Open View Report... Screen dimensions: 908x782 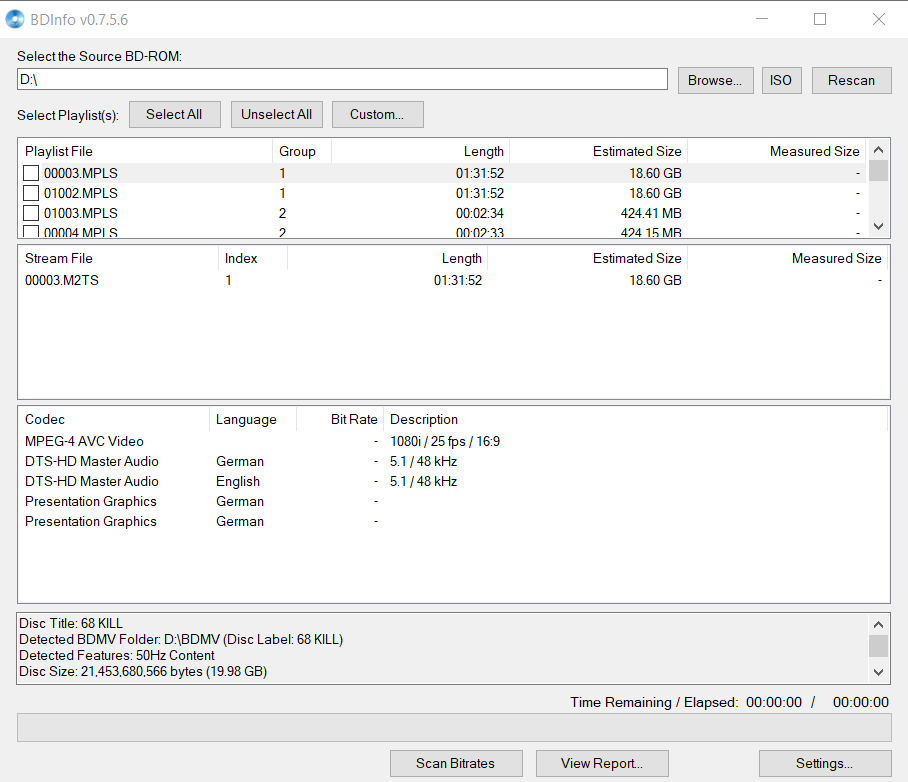pyautogui.click(x=602, y=763)
